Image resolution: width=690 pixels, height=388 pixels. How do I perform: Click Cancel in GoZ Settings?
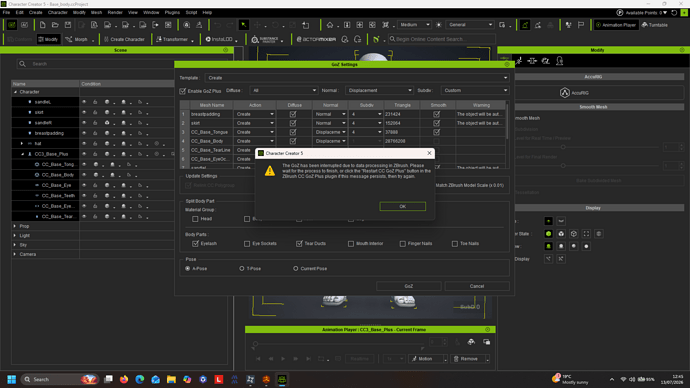[477, 286]
